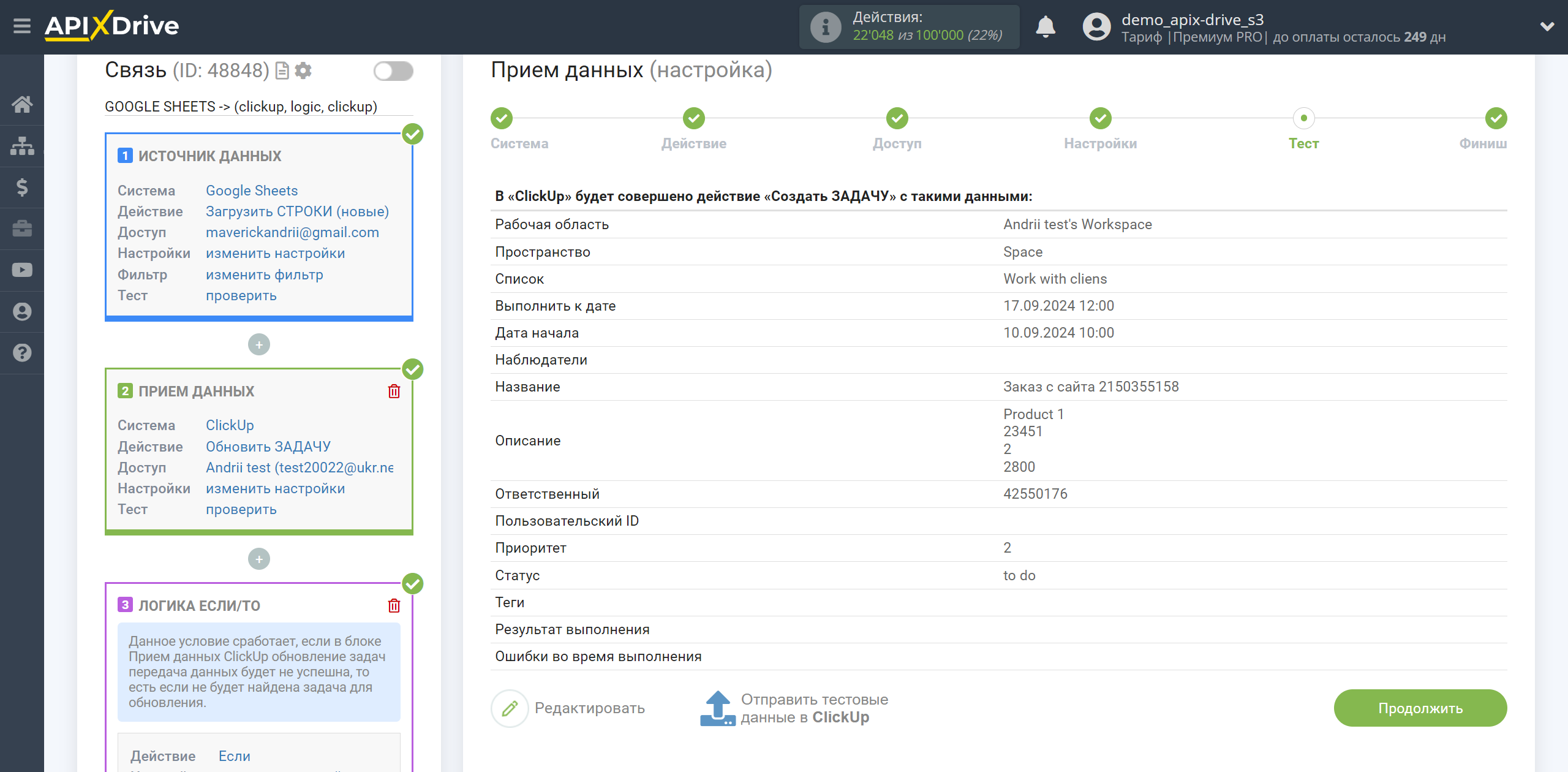This screenshot has height=772, width=1568.
Task: Add step with plus below ПРИЕМ ДАННЫХ
Action: pyautogui.click(x=259, y=559)
